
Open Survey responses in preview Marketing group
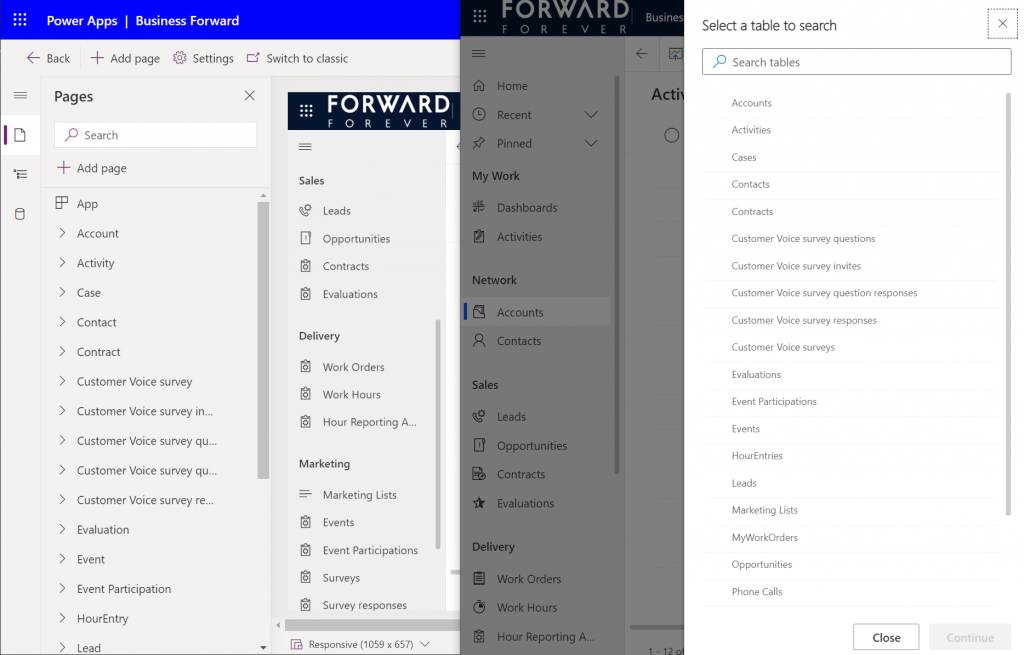point(364,605)
